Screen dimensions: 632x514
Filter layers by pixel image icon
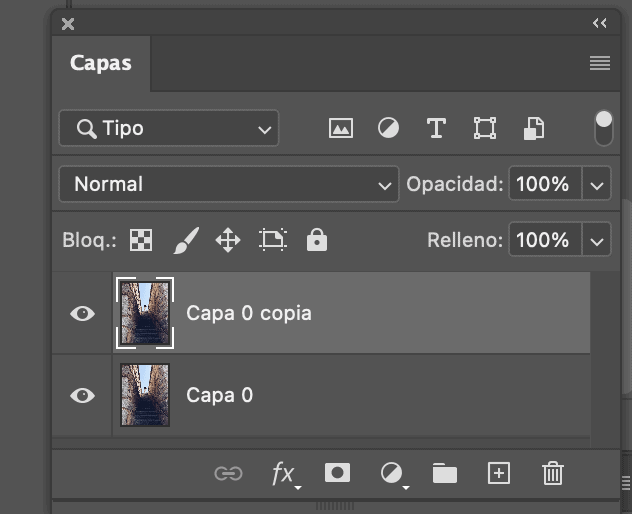341,128
